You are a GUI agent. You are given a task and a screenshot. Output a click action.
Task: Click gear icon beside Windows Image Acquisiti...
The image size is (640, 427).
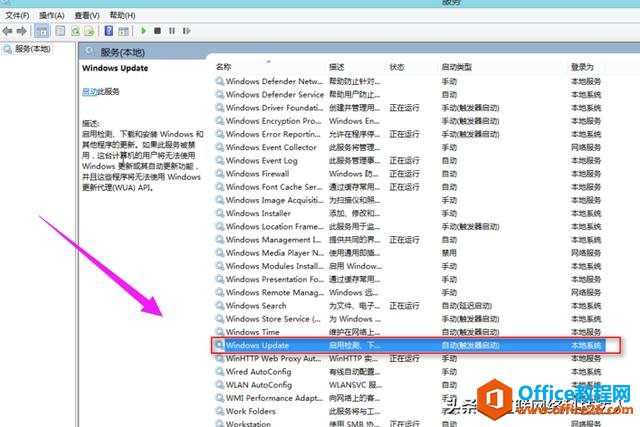point(220,200)
